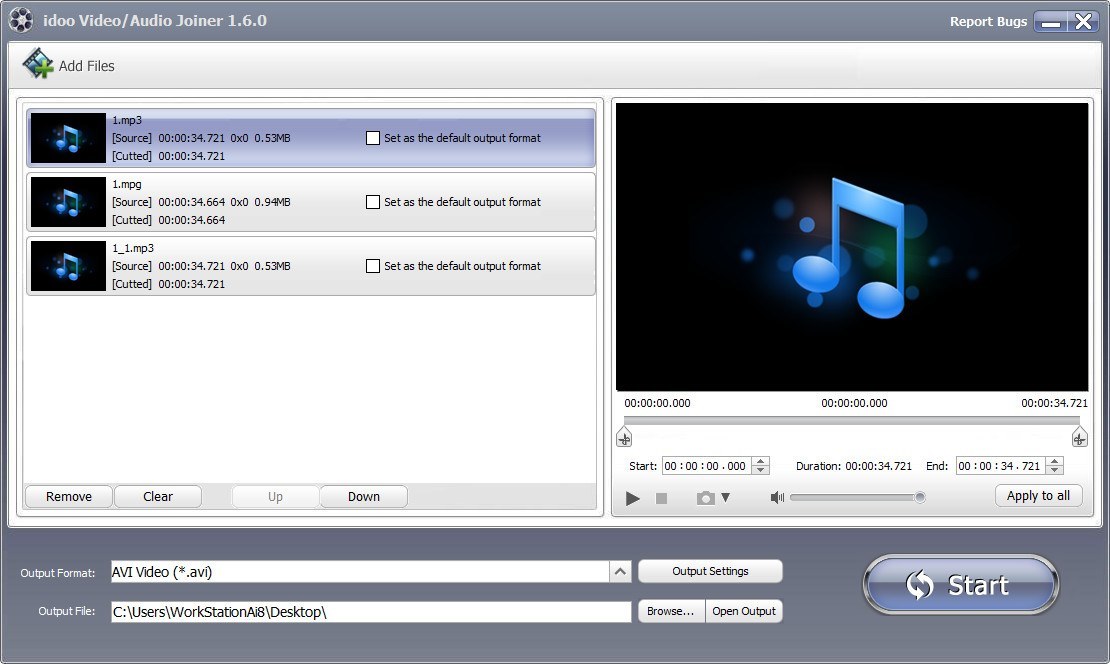Image resolution: width=1110 pixels, height=664 pixels.
Task: Click the Clear button
Action: click(157, 496)
